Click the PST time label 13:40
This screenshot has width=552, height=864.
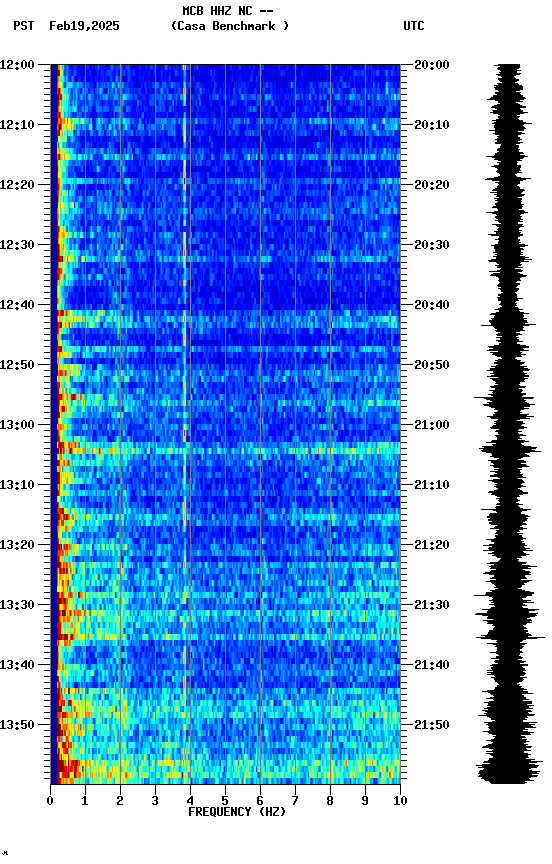[x=17, y=665]
